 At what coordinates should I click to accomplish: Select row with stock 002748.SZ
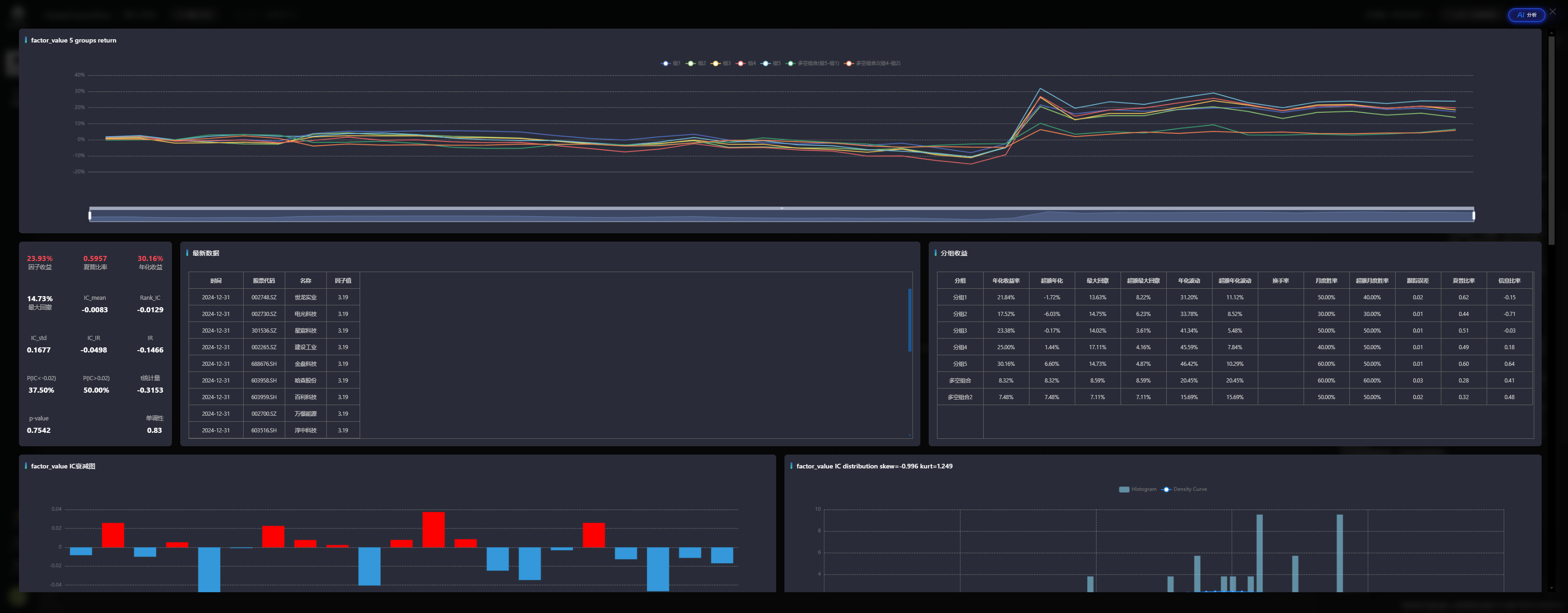(263, 297)
